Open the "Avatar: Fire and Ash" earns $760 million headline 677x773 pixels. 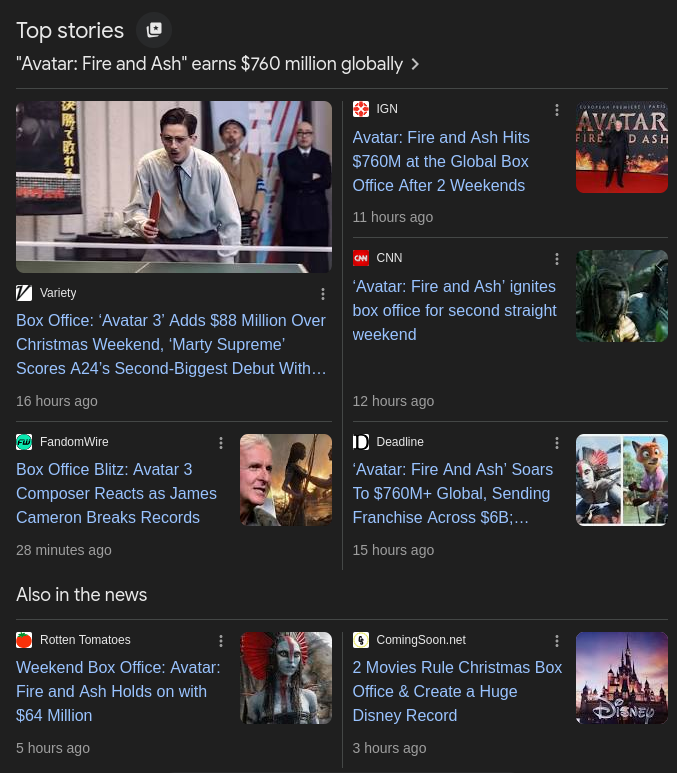210,64
